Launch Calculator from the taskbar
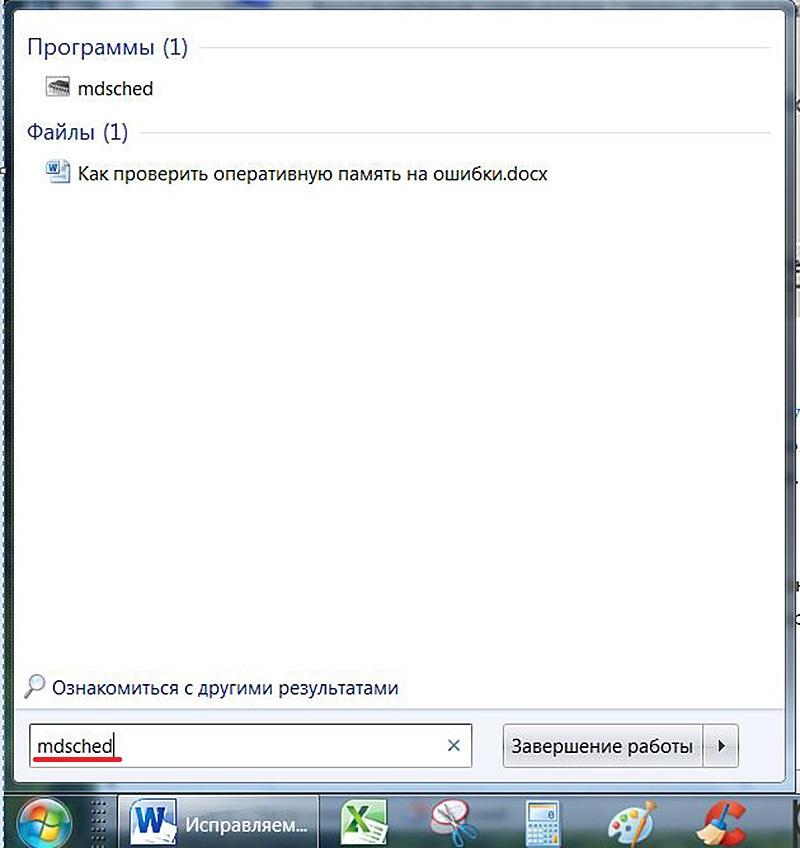 pos(543,823)
